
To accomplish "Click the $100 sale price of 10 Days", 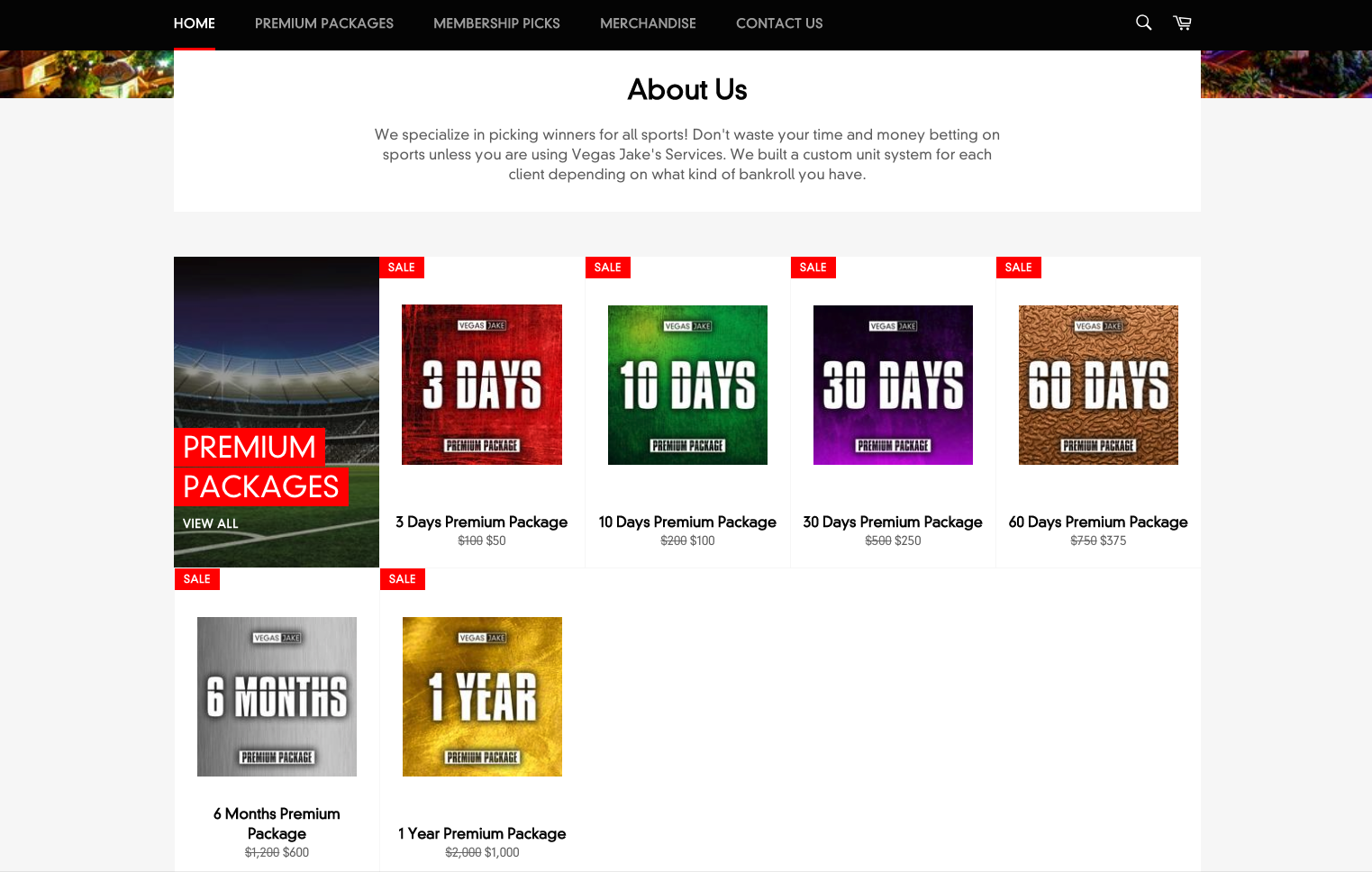I will (x=703, y=540).
